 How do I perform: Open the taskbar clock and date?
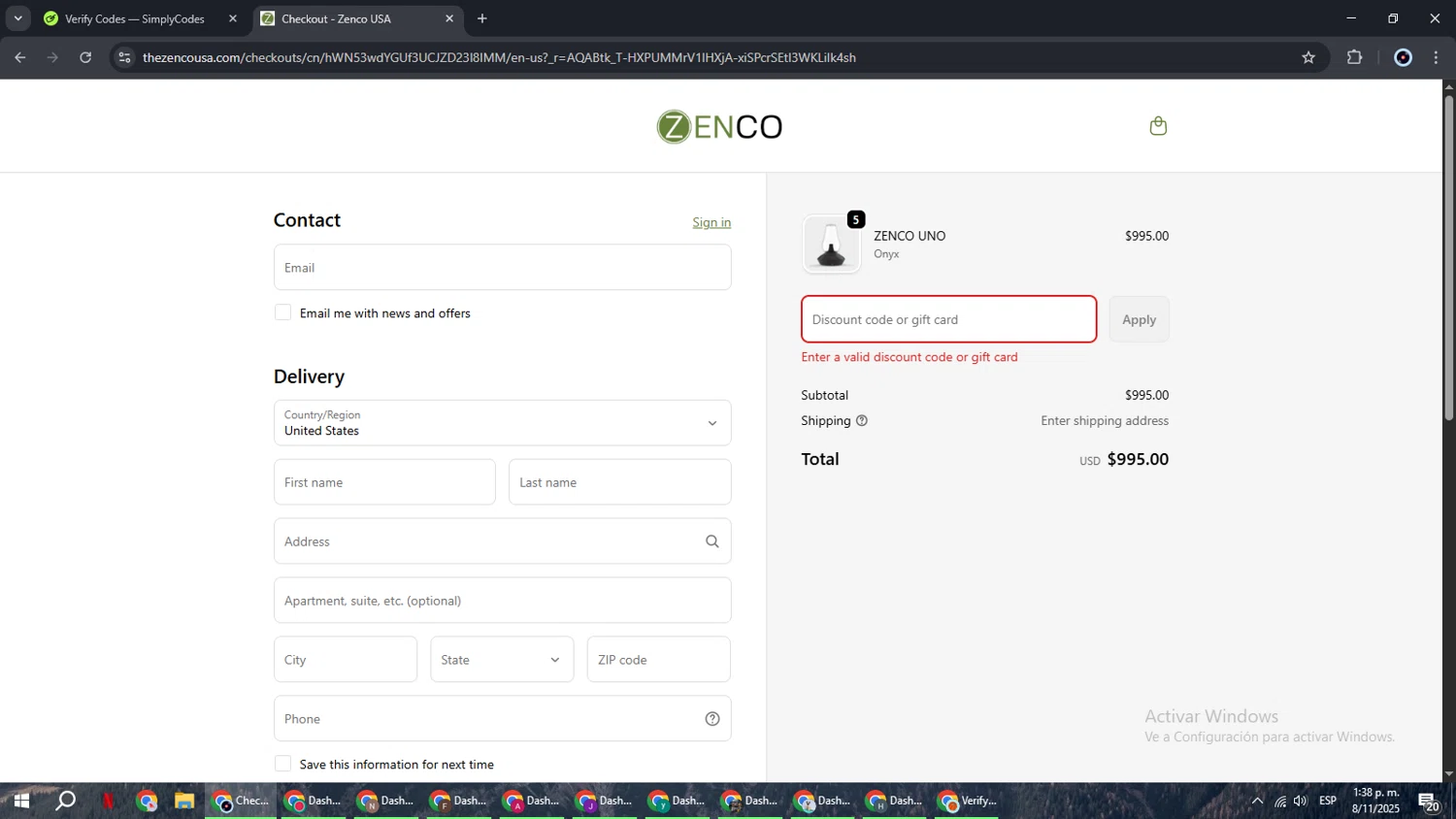pyautogui.click(x=1375, y=801)
